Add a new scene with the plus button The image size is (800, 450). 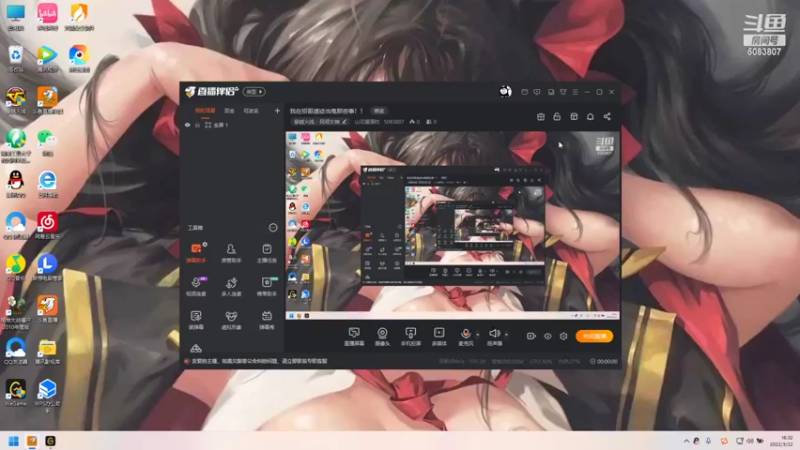pyautogui.click(x=277, y=111)
